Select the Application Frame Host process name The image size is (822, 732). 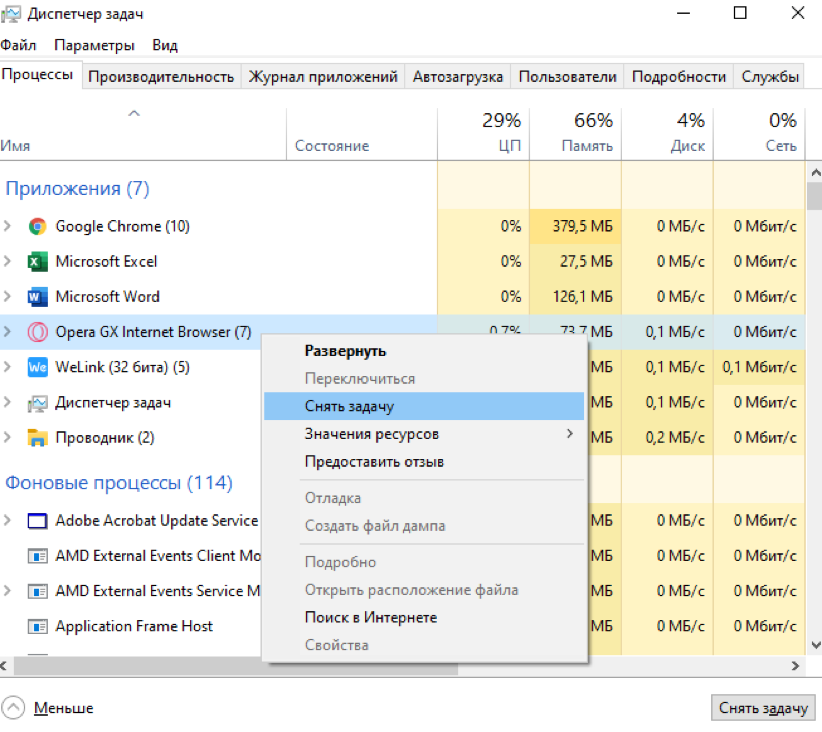click(x=134, y=627)
